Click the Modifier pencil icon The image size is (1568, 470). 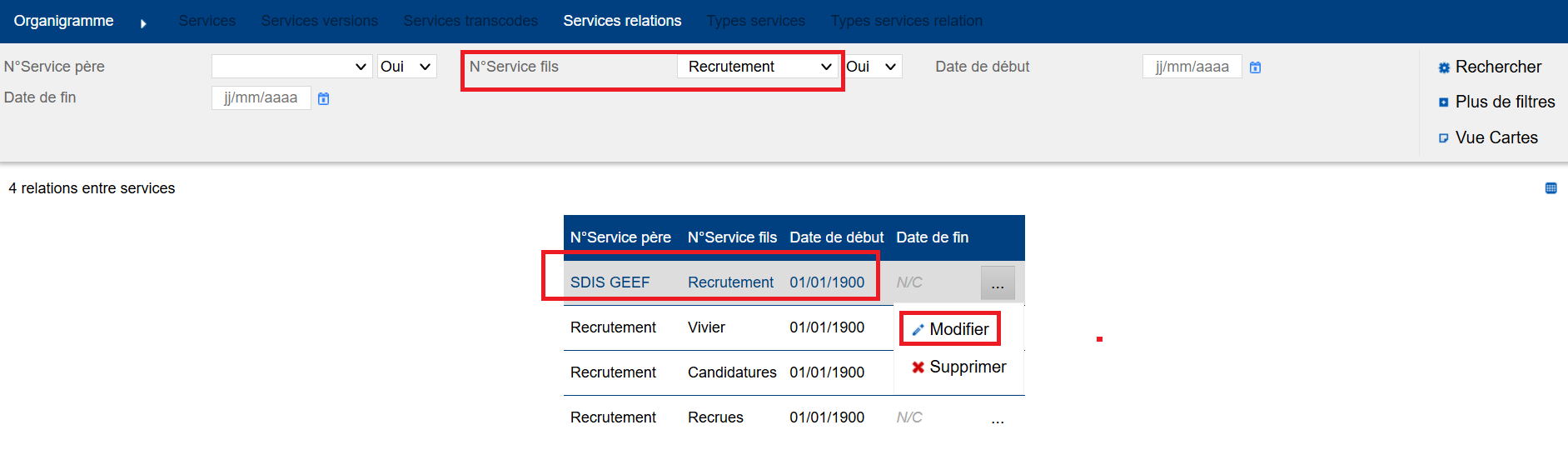click(x=918, y=330)
